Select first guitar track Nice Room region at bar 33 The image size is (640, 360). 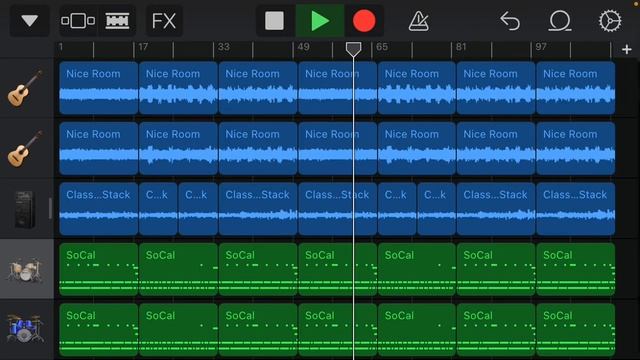click(x=258, y=88)
